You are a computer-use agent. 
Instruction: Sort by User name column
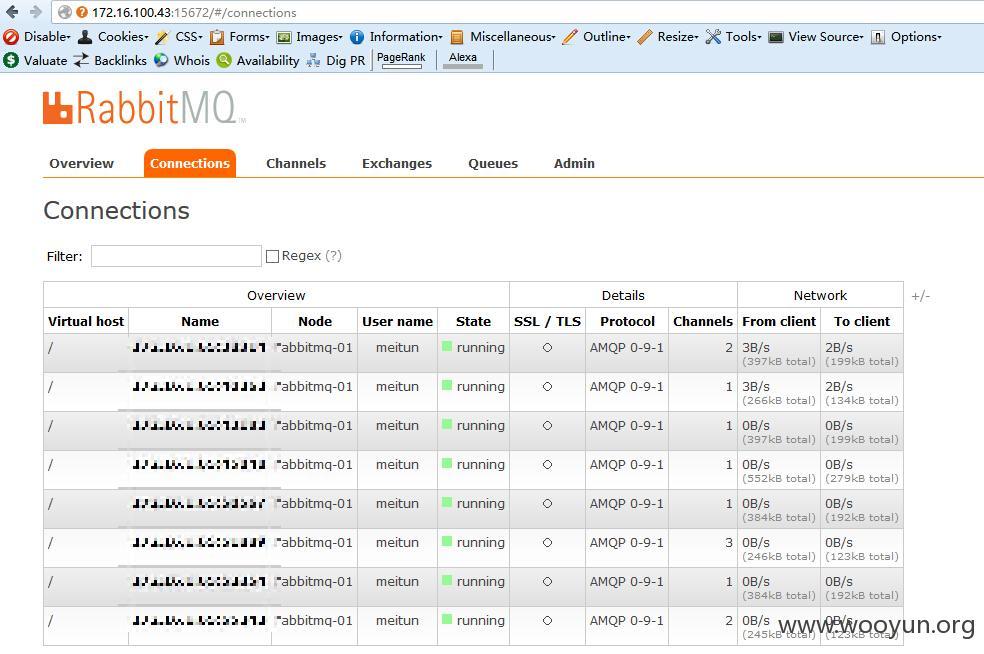click(x=397, y=321)
